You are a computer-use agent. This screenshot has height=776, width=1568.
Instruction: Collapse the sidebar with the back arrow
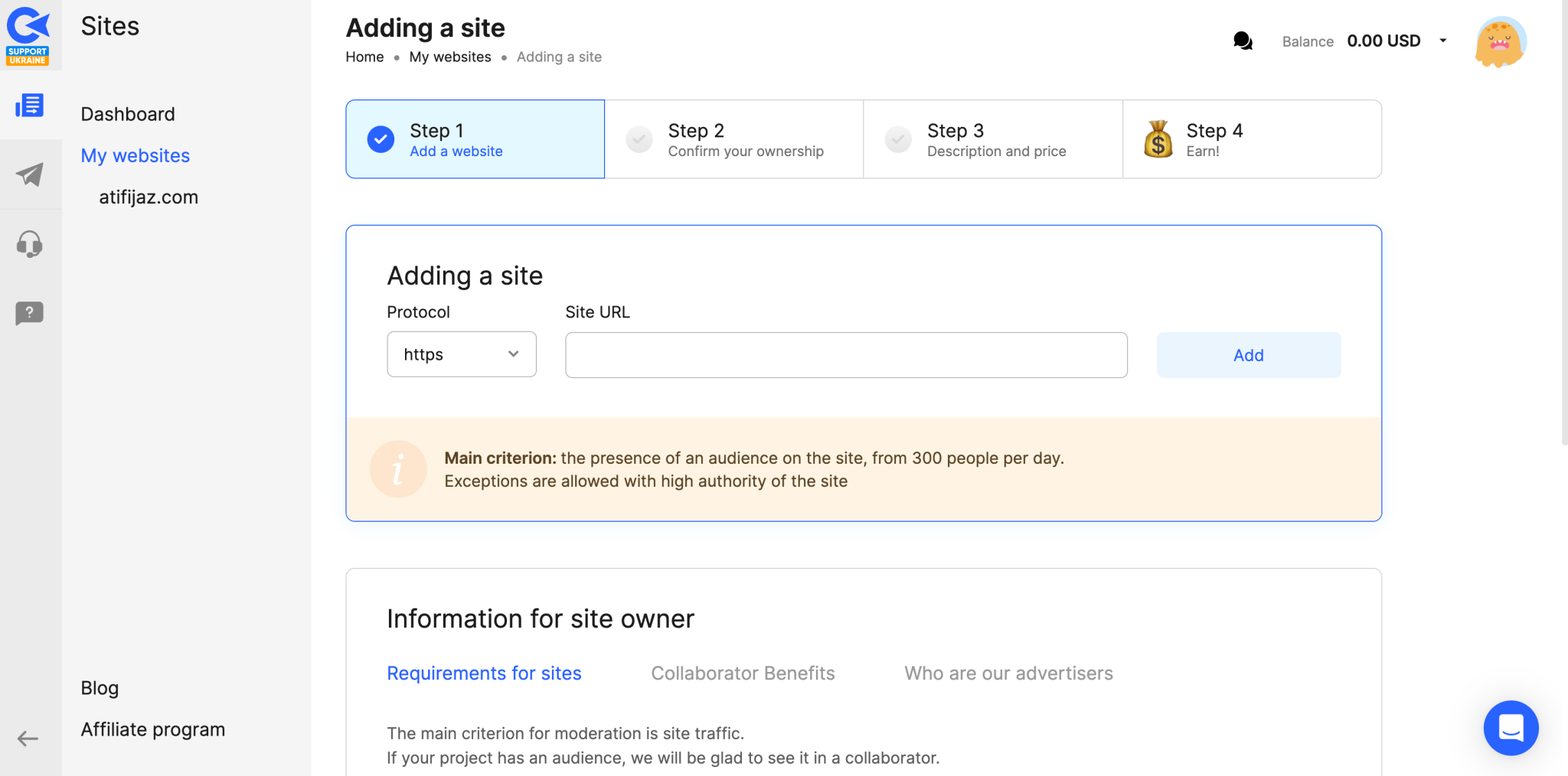[x=29, y=739]
